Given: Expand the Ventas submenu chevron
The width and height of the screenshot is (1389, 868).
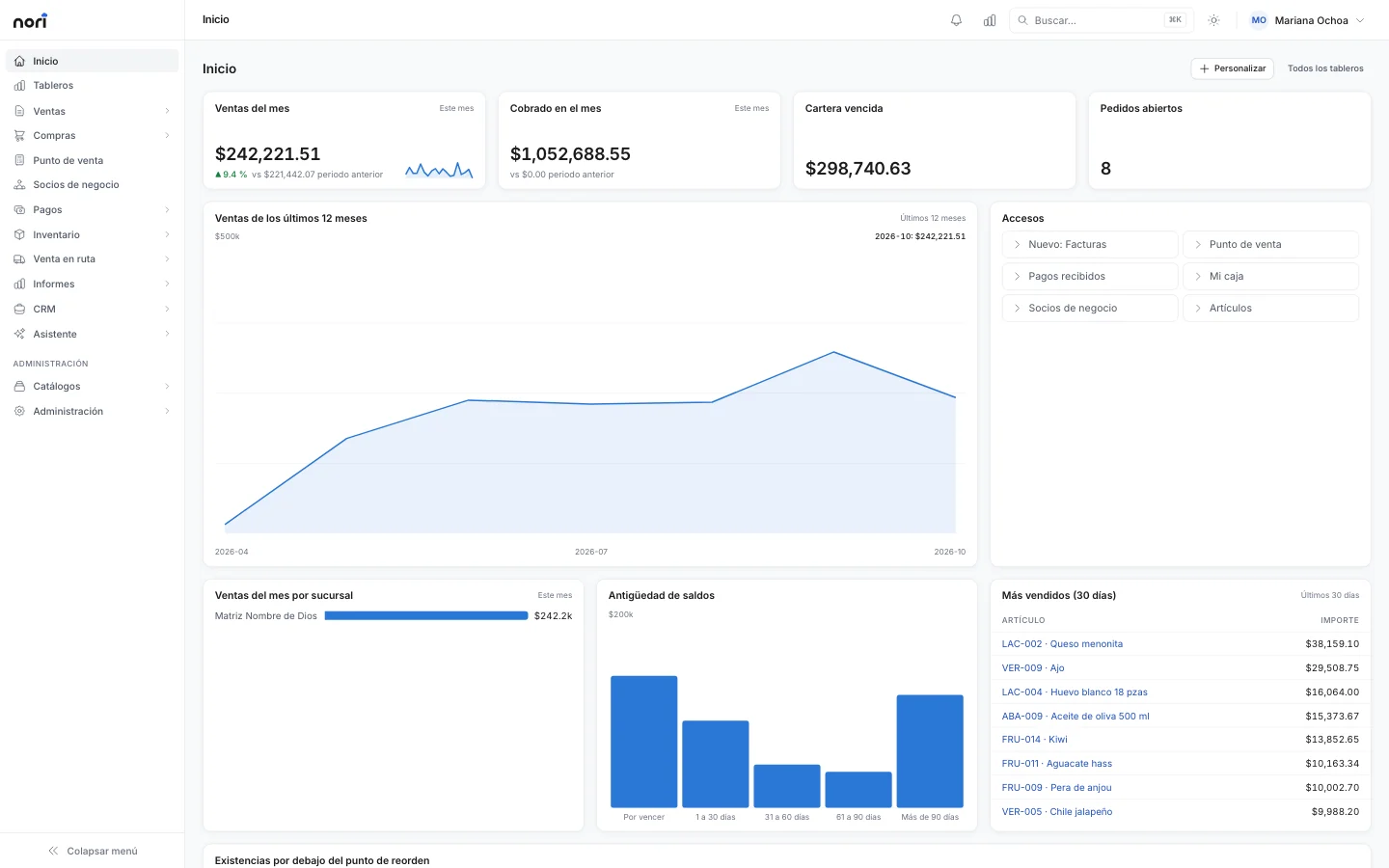Looking at the screenshot, I should pyautogui.click(x=167, y=111).
